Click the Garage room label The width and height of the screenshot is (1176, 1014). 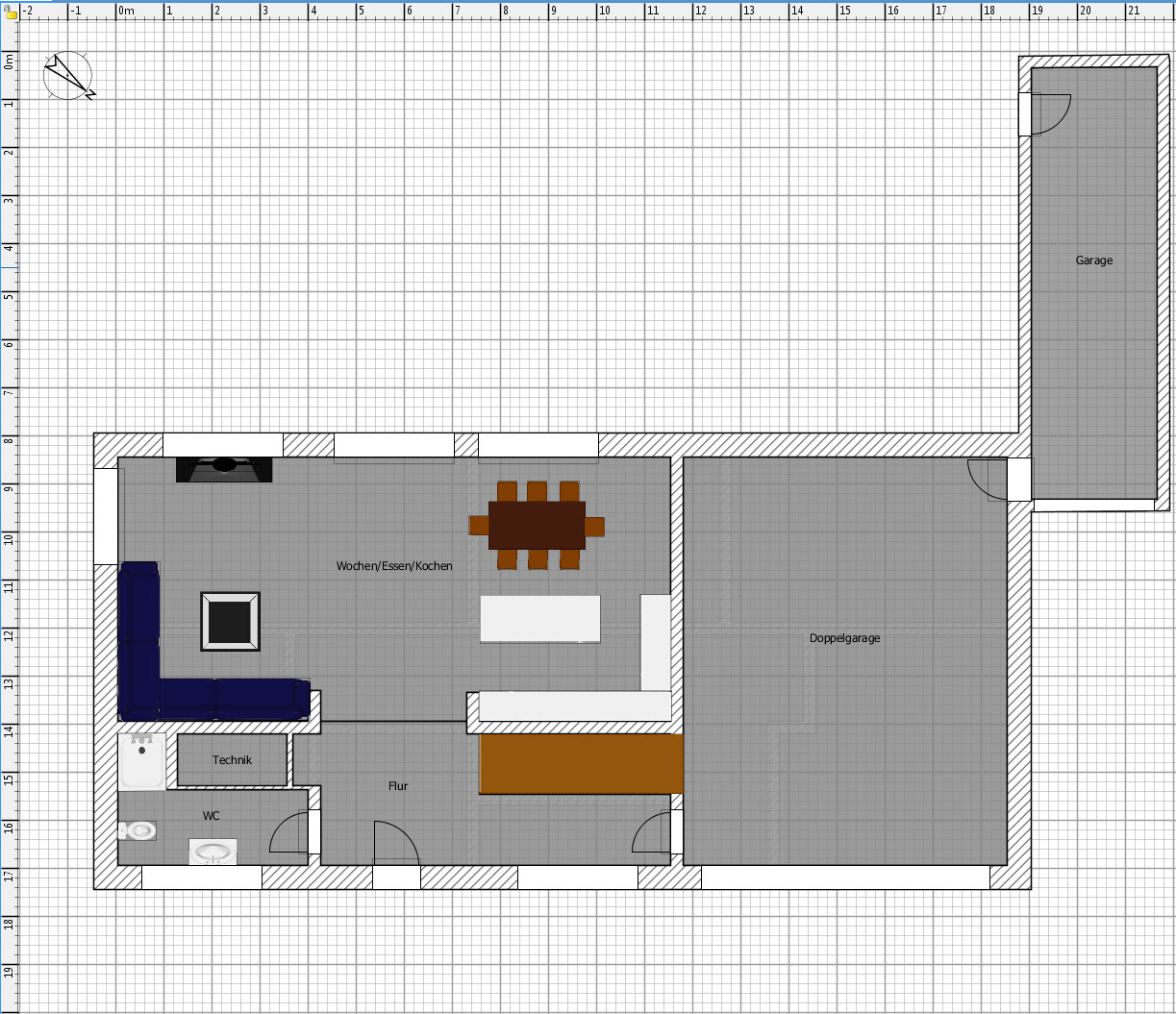coord(1094,260)
